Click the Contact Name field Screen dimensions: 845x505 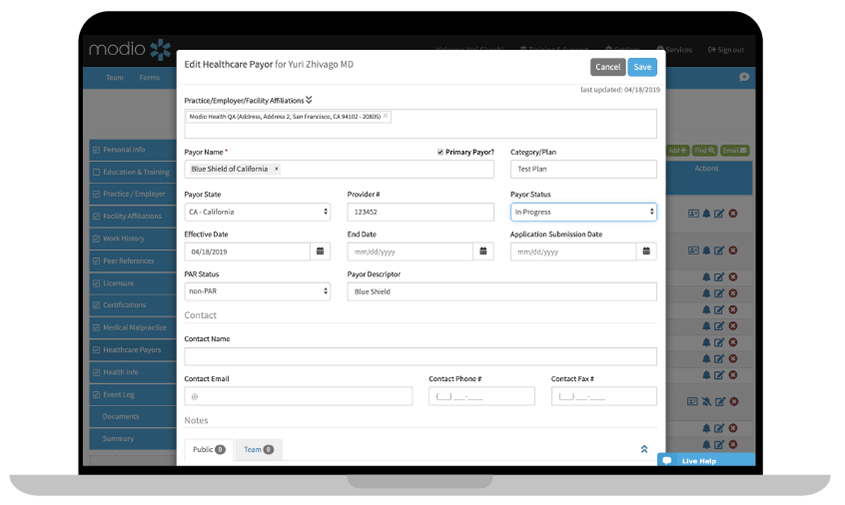point(420,356)
